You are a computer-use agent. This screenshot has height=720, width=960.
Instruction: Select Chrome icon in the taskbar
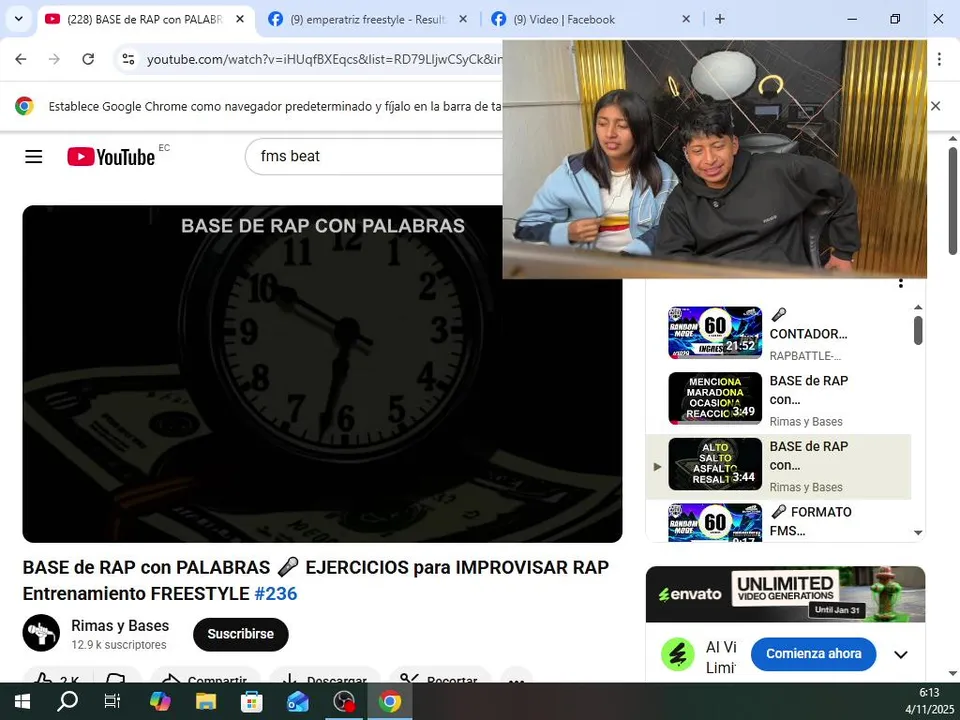[x=389, y=701]
